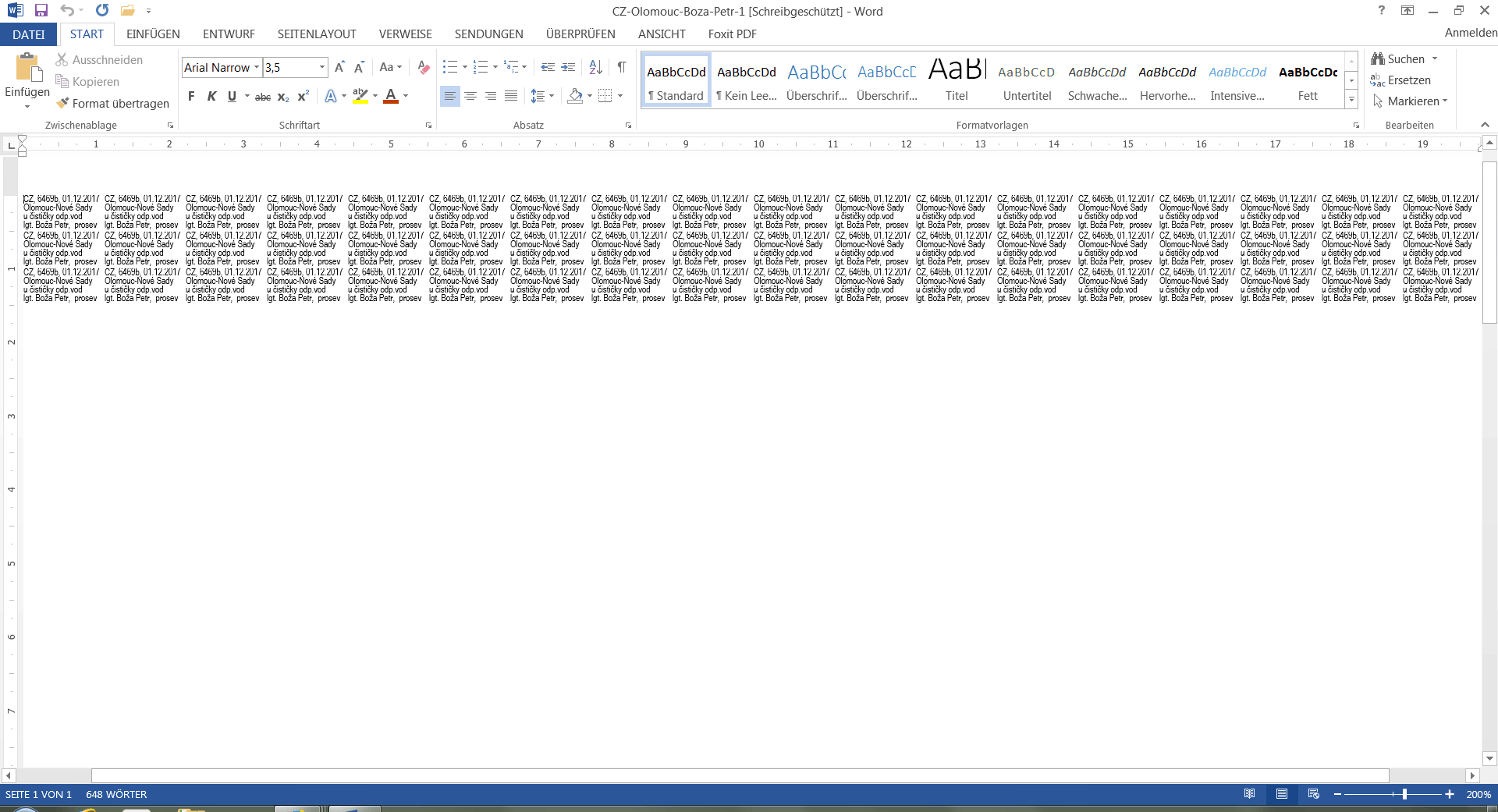Toggle underline formatting
Viewport: 1498px width, 812px height.
232,97
